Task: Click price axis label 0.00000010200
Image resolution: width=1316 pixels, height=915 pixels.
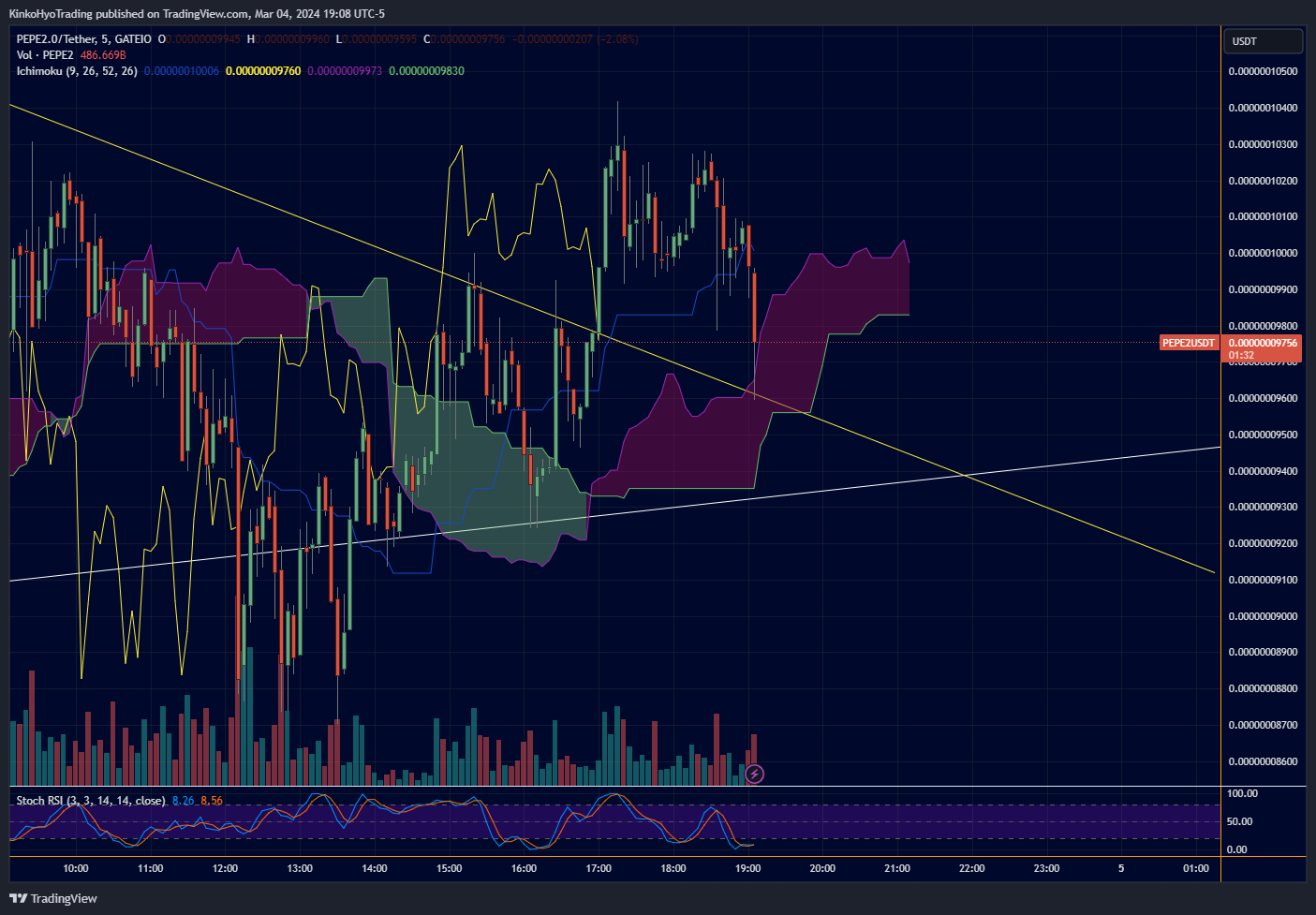Action: tap(1263, 181)
